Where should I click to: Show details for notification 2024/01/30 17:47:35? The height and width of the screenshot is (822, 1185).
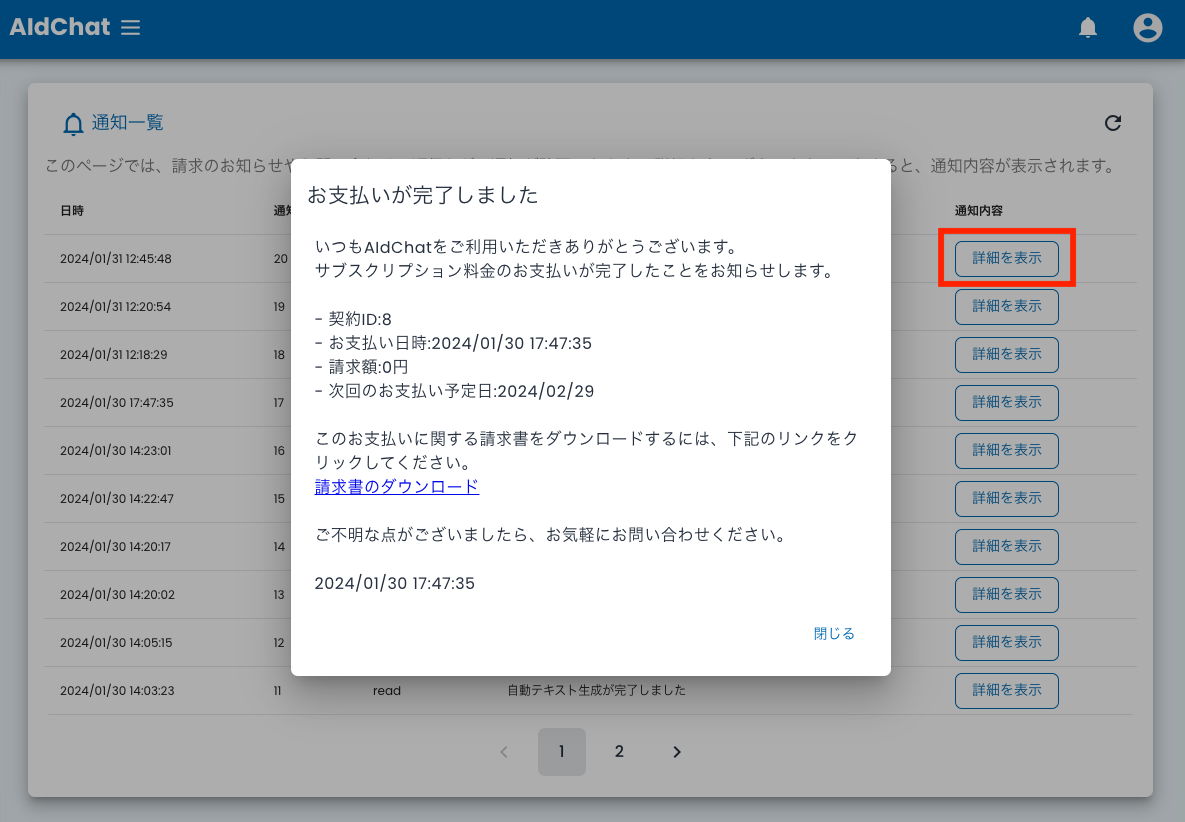[1006, 402]
